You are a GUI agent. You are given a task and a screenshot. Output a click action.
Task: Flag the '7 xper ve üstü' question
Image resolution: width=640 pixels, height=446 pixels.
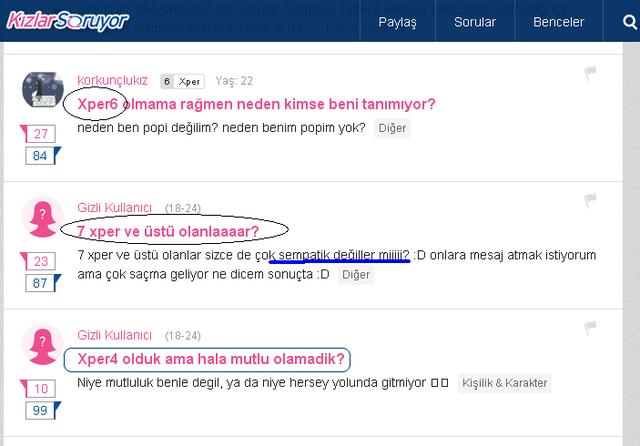click(x=590, y=200)
